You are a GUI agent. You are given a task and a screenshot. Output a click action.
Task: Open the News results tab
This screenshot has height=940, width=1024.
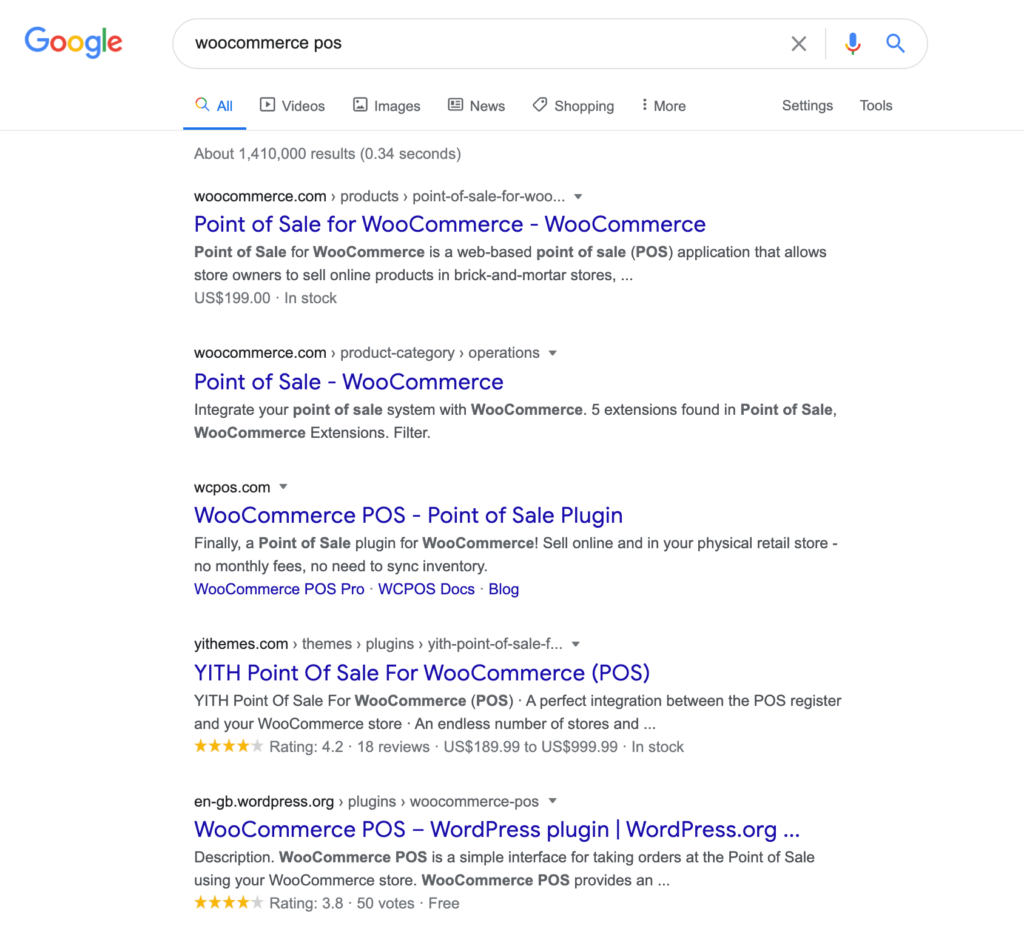click(476, 105)
